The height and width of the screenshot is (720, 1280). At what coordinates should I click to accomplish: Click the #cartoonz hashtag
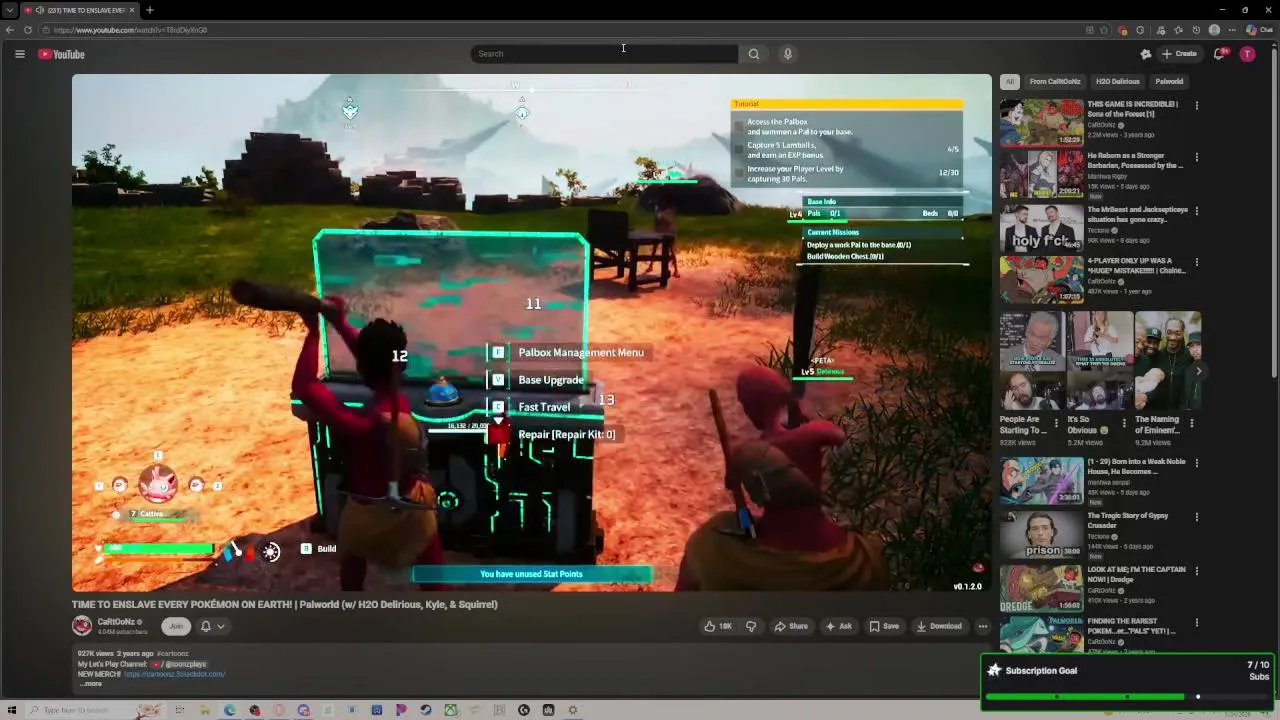[x=172, y=654]
